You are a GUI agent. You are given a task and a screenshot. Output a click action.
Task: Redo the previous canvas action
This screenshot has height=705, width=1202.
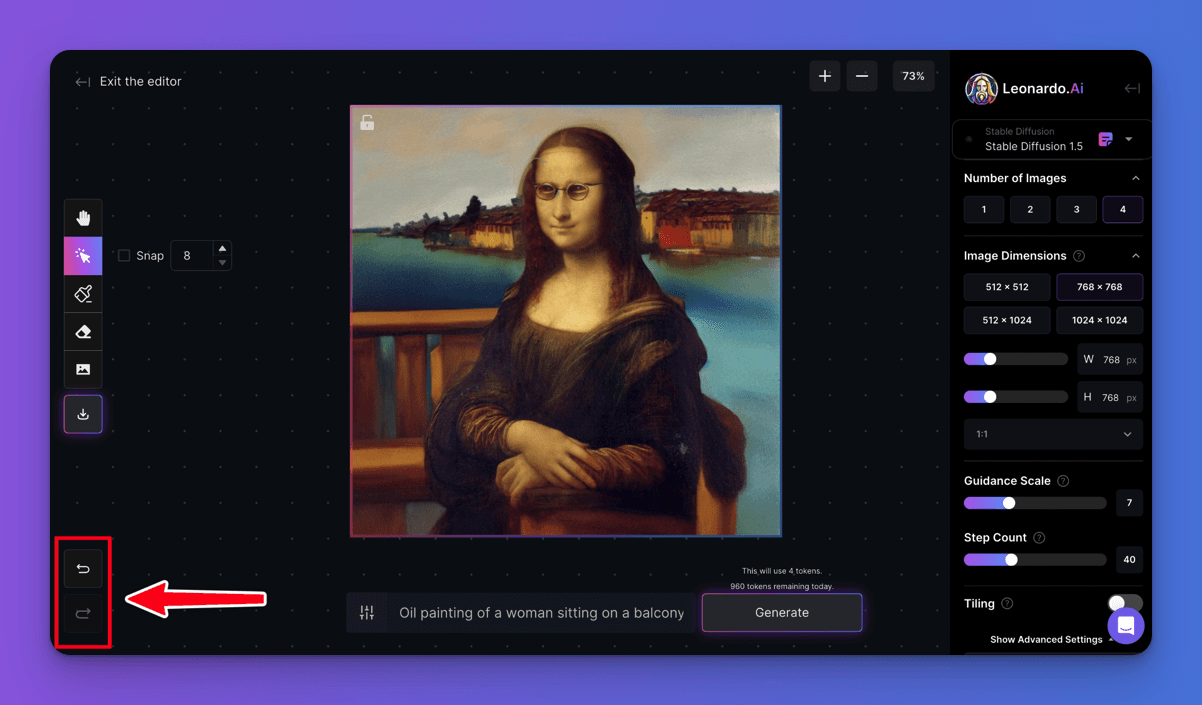coord(83,613)
